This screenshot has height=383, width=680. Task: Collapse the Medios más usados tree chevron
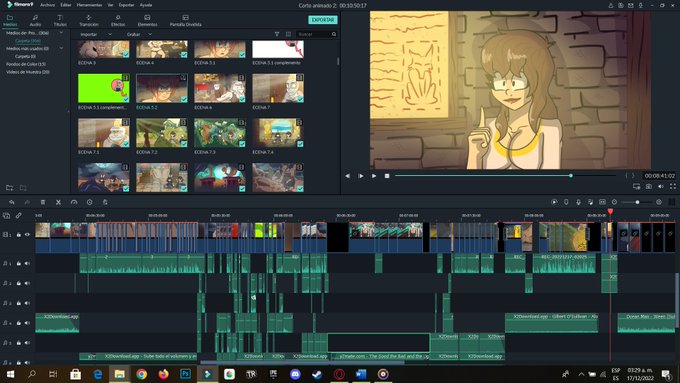coord(61,48)
